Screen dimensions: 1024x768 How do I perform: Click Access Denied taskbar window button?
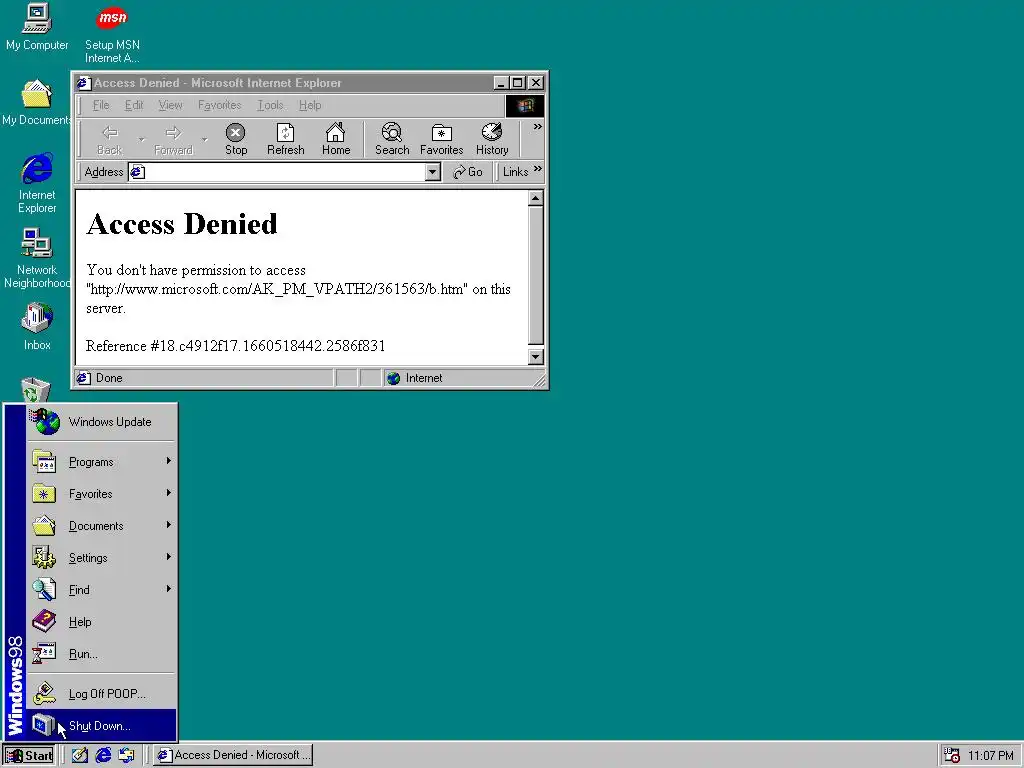coord(233,756)
